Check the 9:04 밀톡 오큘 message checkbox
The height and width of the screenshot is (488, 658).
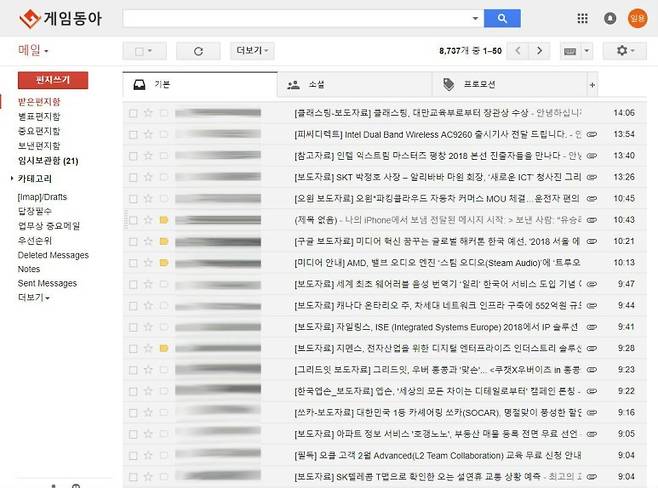point(133,456)
